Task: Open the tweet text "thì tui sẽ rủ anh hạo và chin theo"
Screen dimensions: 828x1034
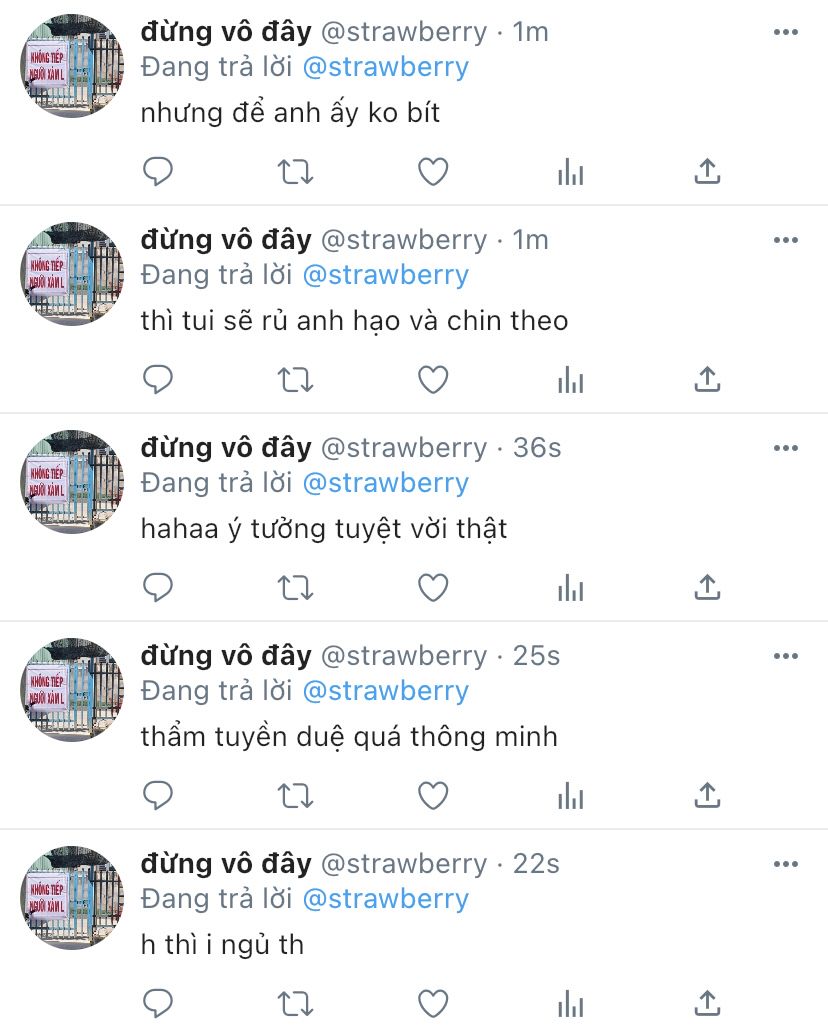Action: [x=355, y=321]
